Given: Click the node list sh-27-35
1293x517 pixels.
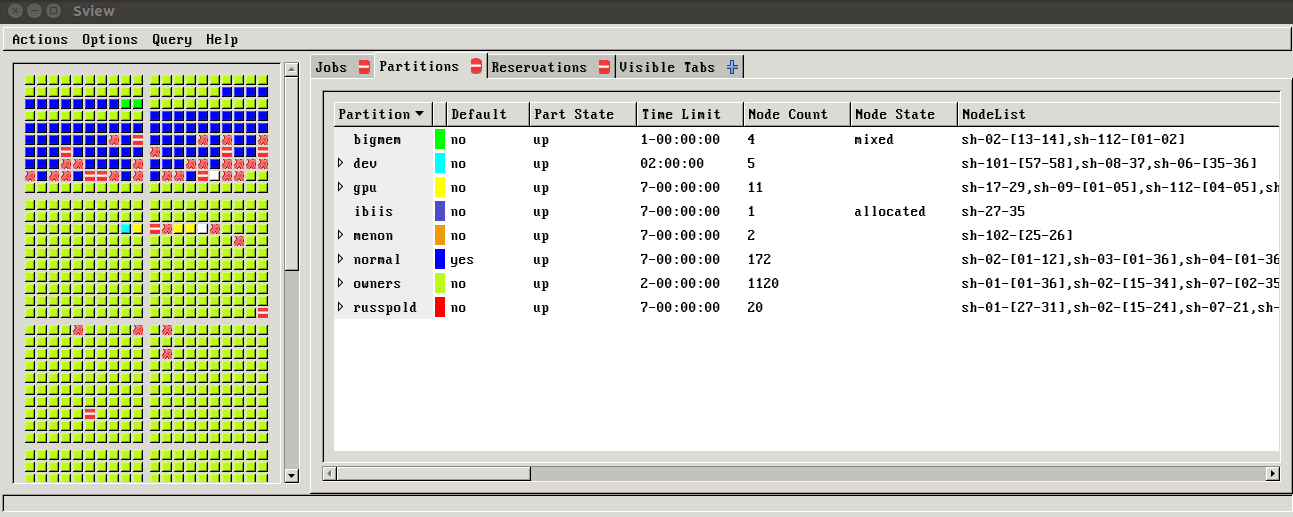Looking at the screenshot, I should coord(993,211).
